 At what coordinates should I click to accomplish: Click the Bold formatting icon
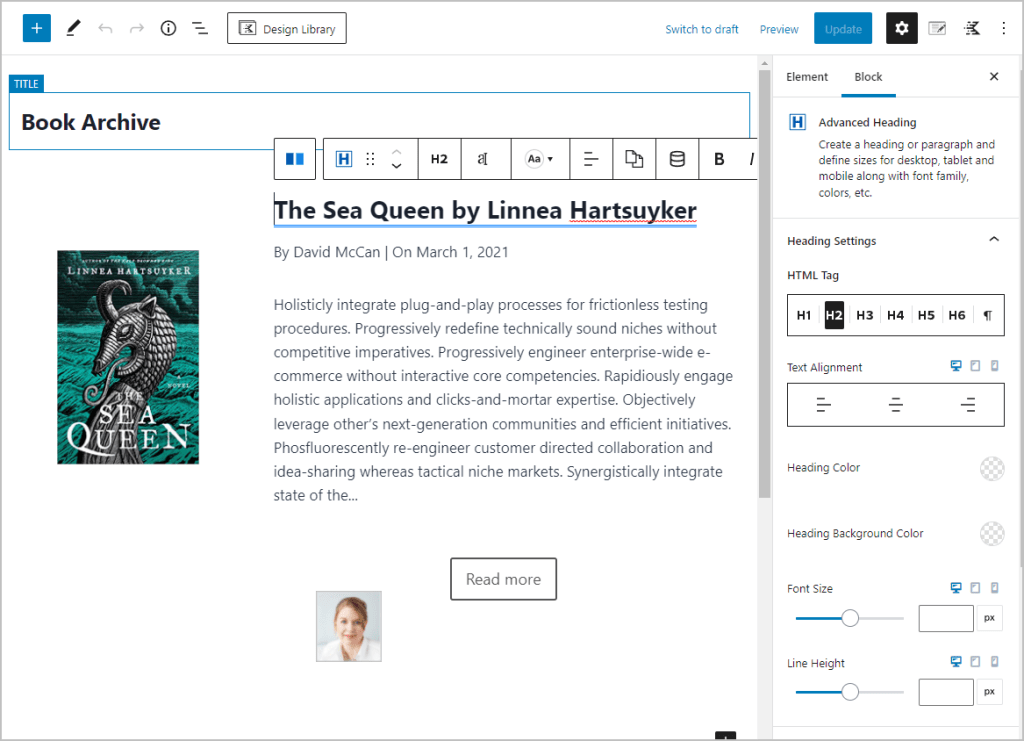[719, 159]
